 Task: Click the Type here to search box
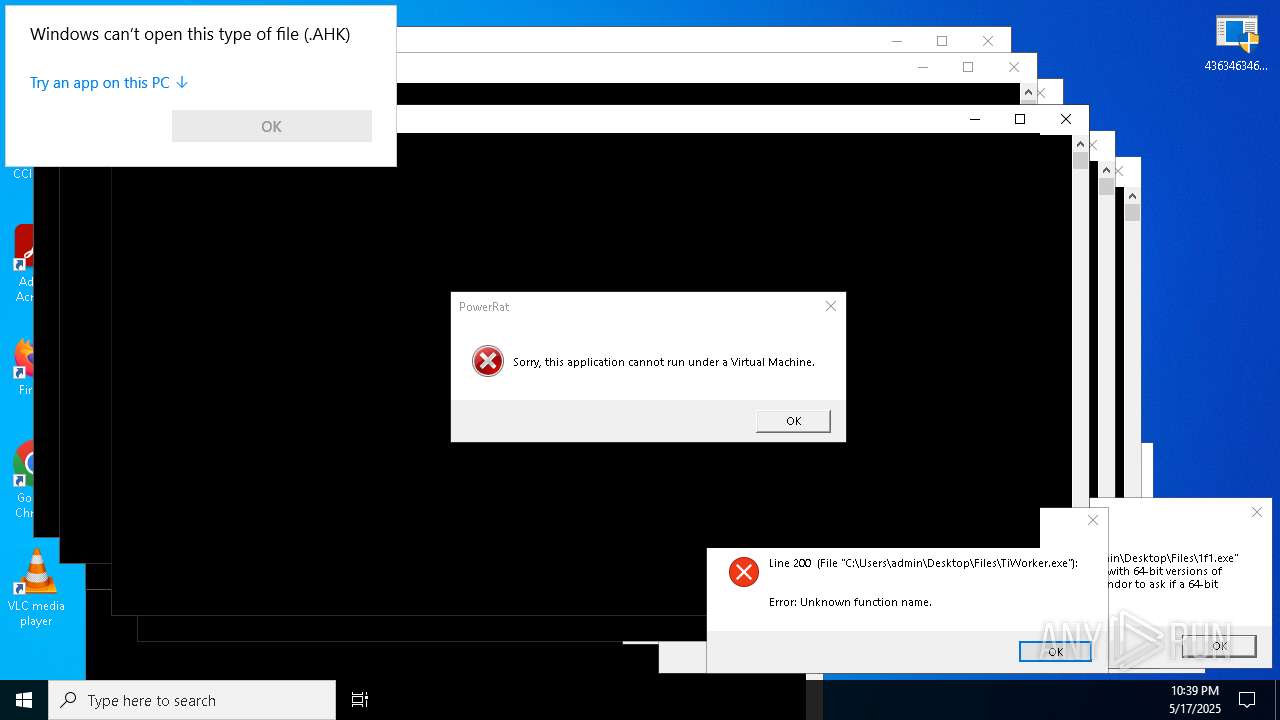(x=192, y=700)
